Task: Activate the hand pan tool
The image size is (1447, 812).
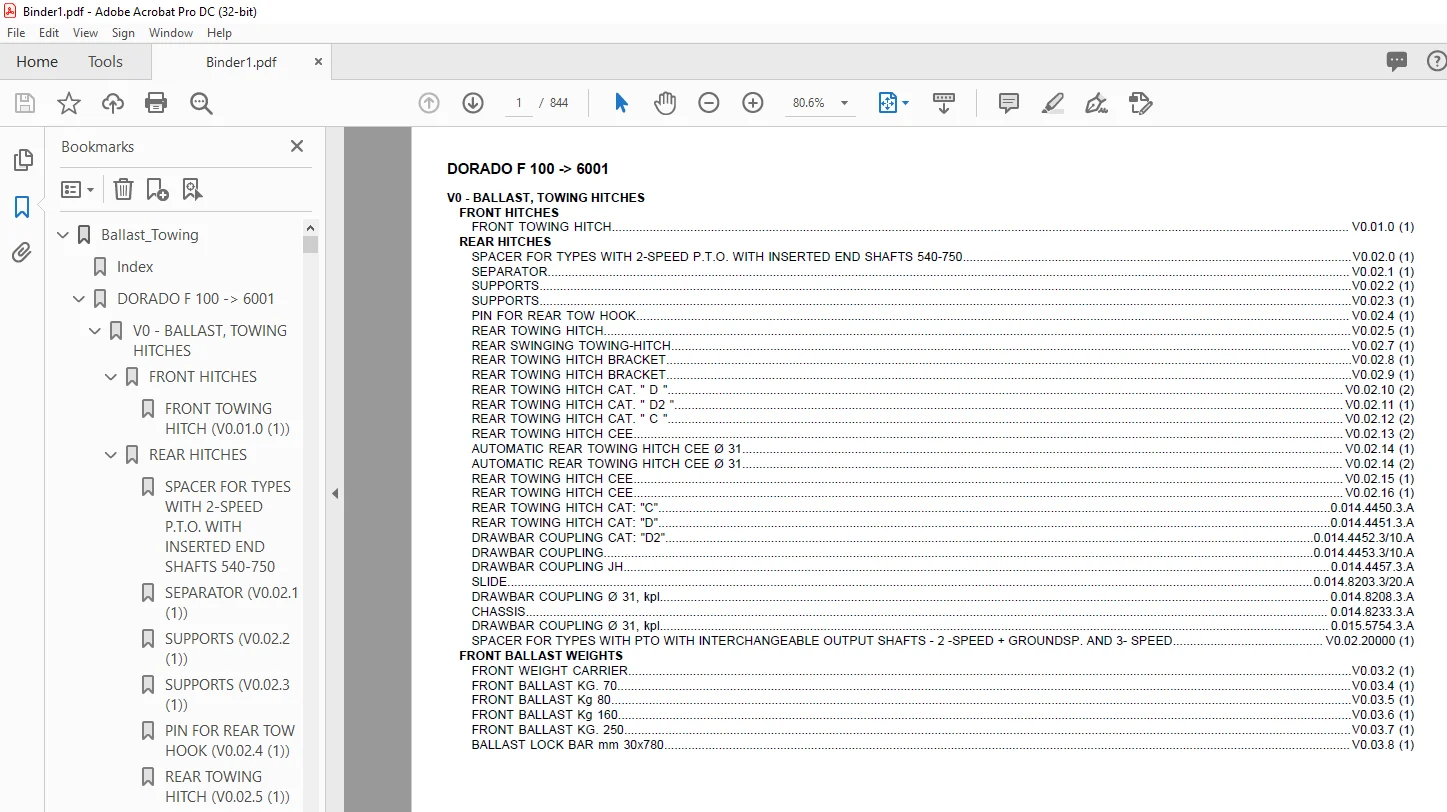Action: pos(665,103)
